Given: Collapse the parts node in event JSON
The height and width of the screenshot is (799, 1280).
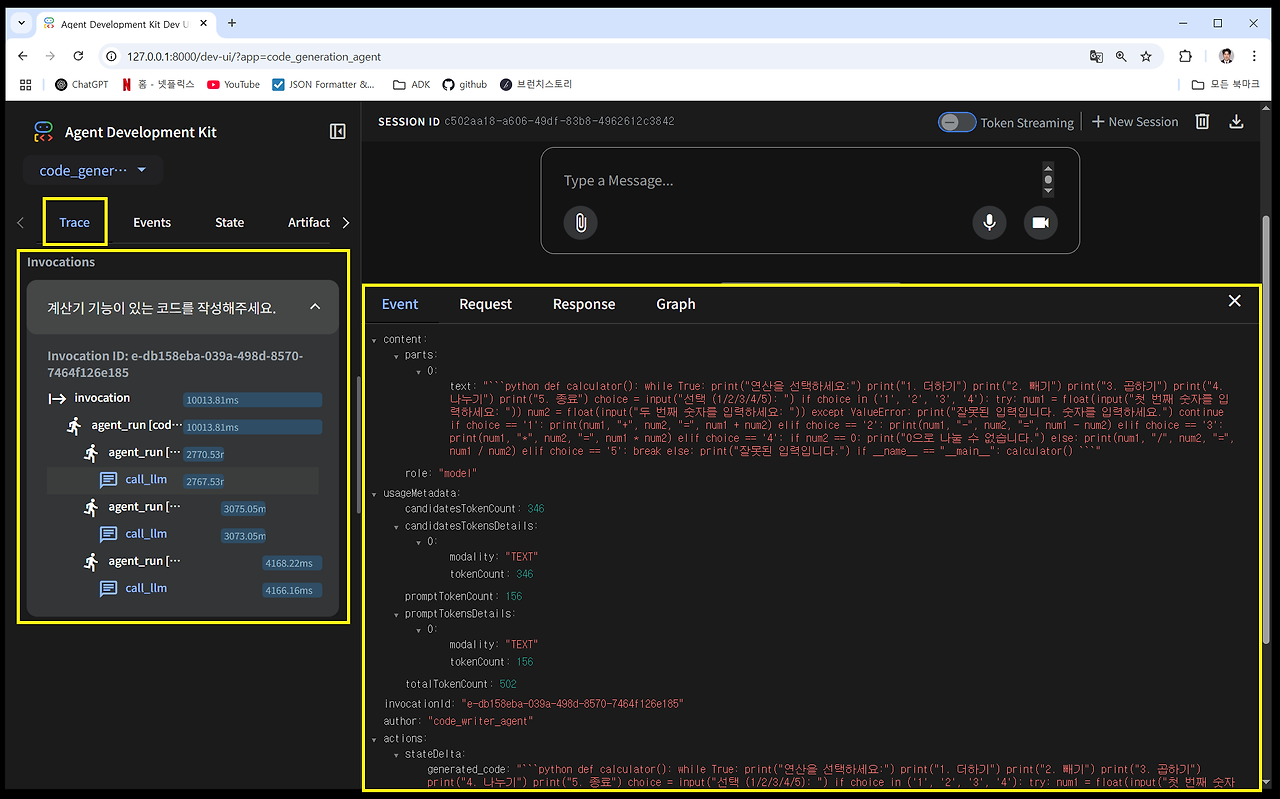Looking at the screenshot, I should [x=396, y=356].
